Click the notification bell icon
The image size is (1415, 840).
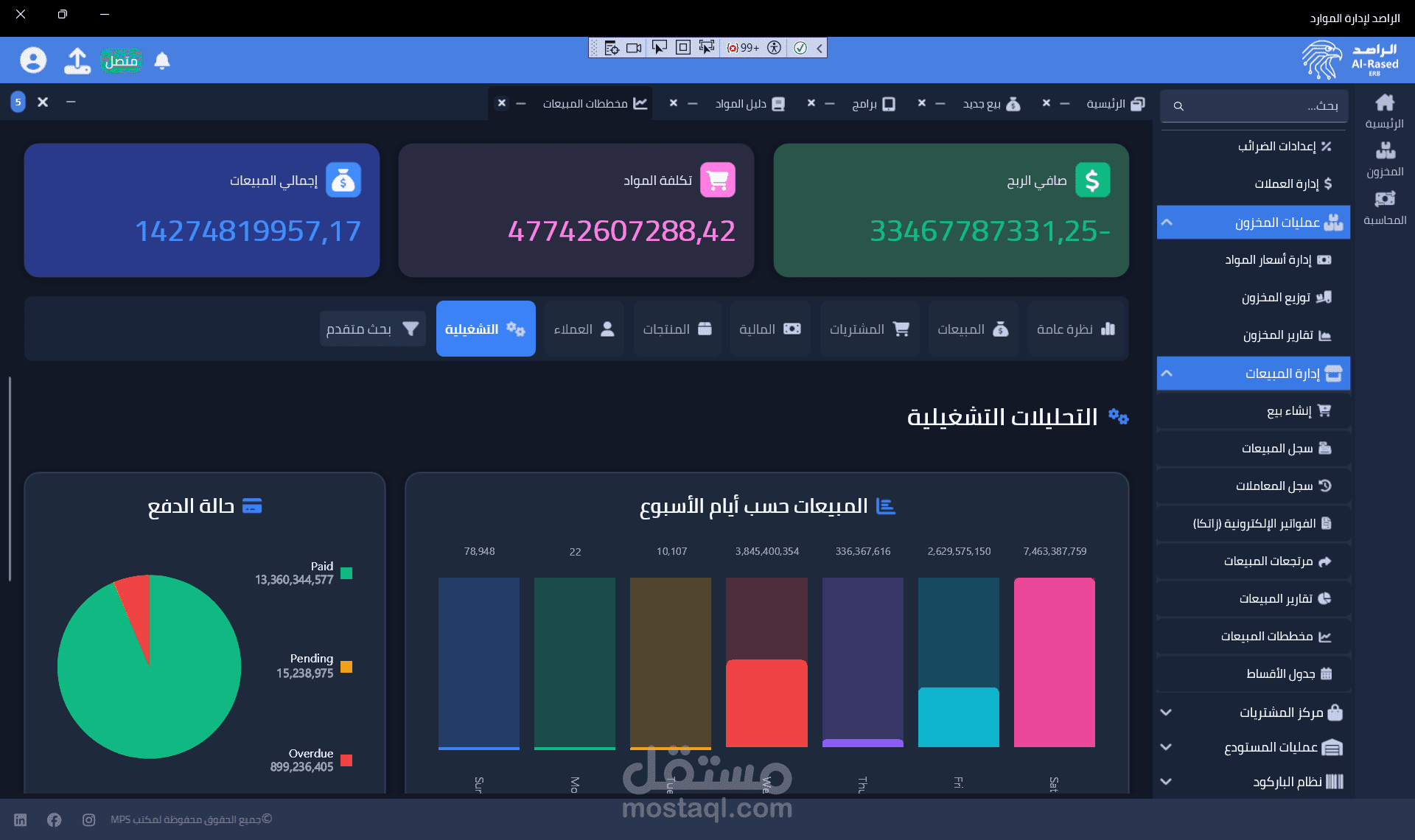(x=162, y=60)
